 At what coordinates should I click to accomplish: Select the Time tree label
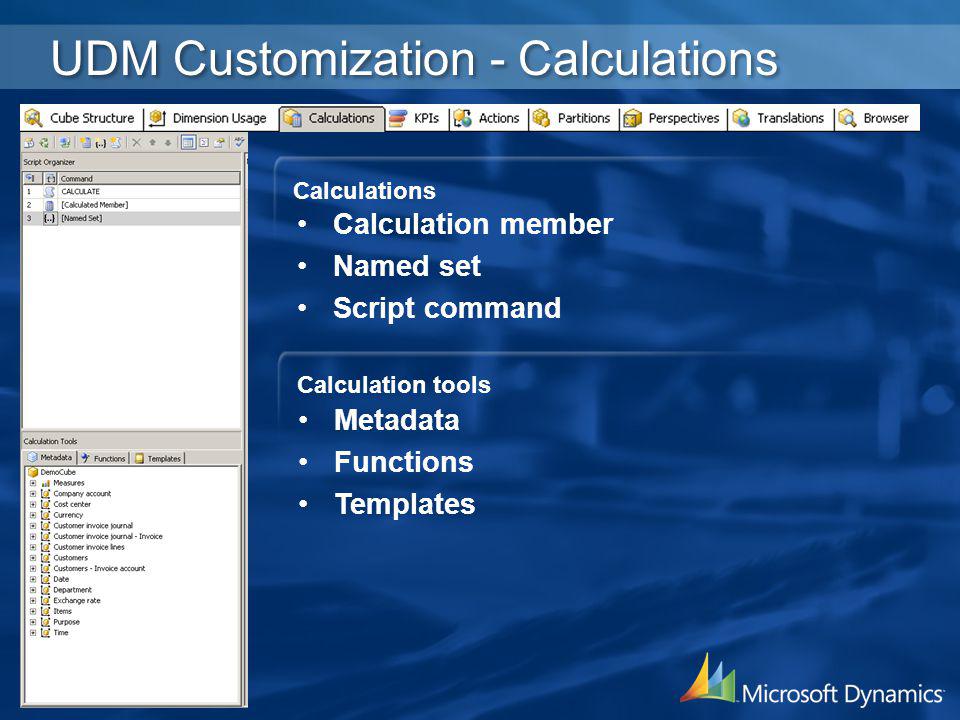click(x=61, y=632)
